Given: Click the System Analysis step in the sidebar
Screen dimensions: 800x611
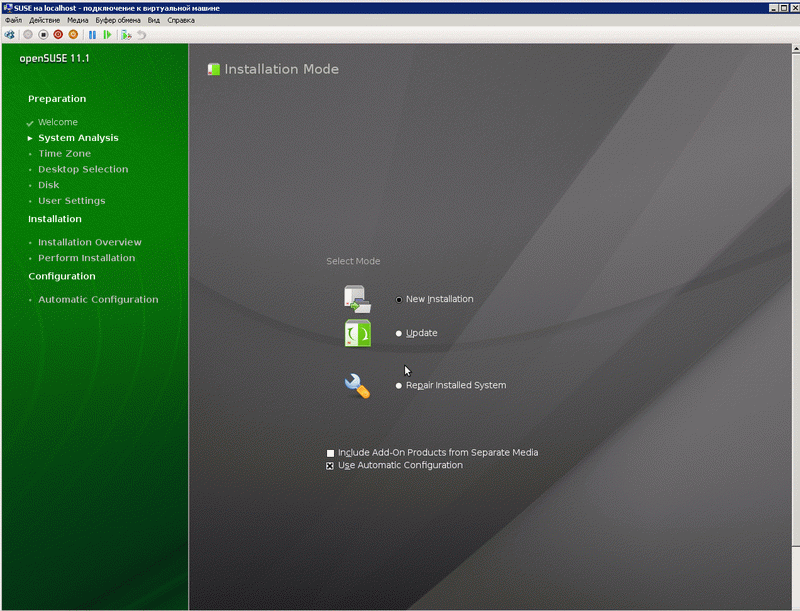Looking at the screenshot, I should click(x=78, y=138).
